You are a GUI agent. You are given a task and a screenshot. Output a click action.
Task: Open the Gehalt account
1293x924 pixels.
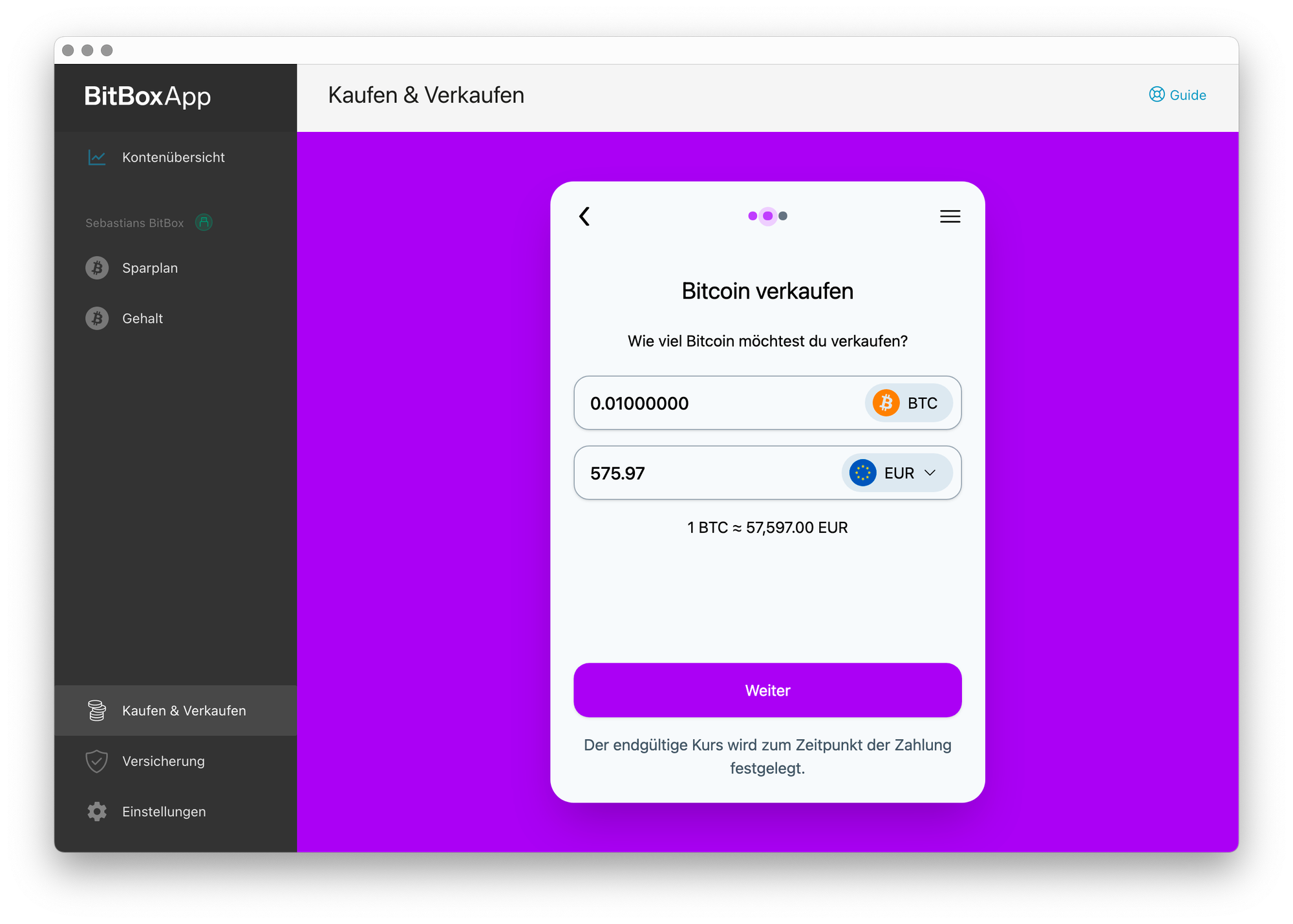click(x=175, y=318)
